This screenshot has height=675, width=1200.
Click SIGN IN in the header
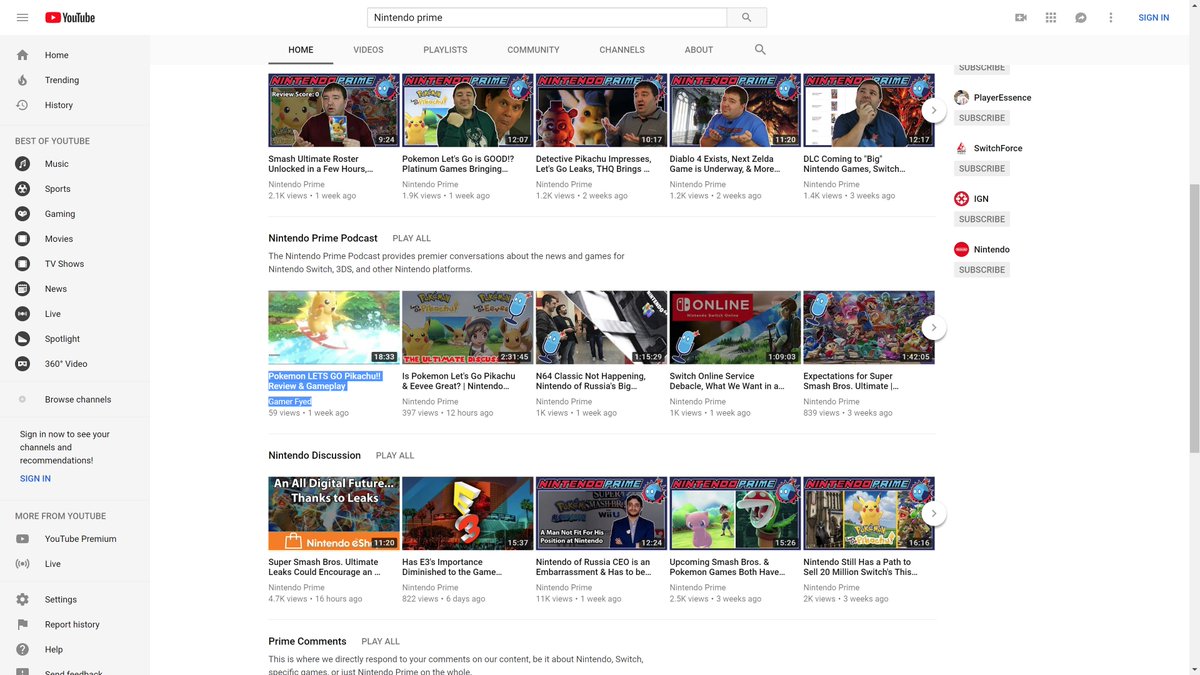[x=1153, y=18]
